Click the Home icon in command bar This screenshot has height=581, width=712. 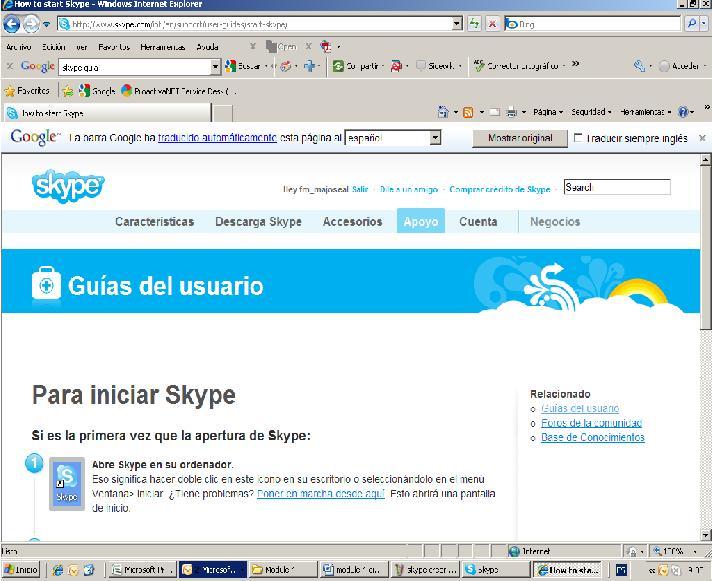point(443,112)
